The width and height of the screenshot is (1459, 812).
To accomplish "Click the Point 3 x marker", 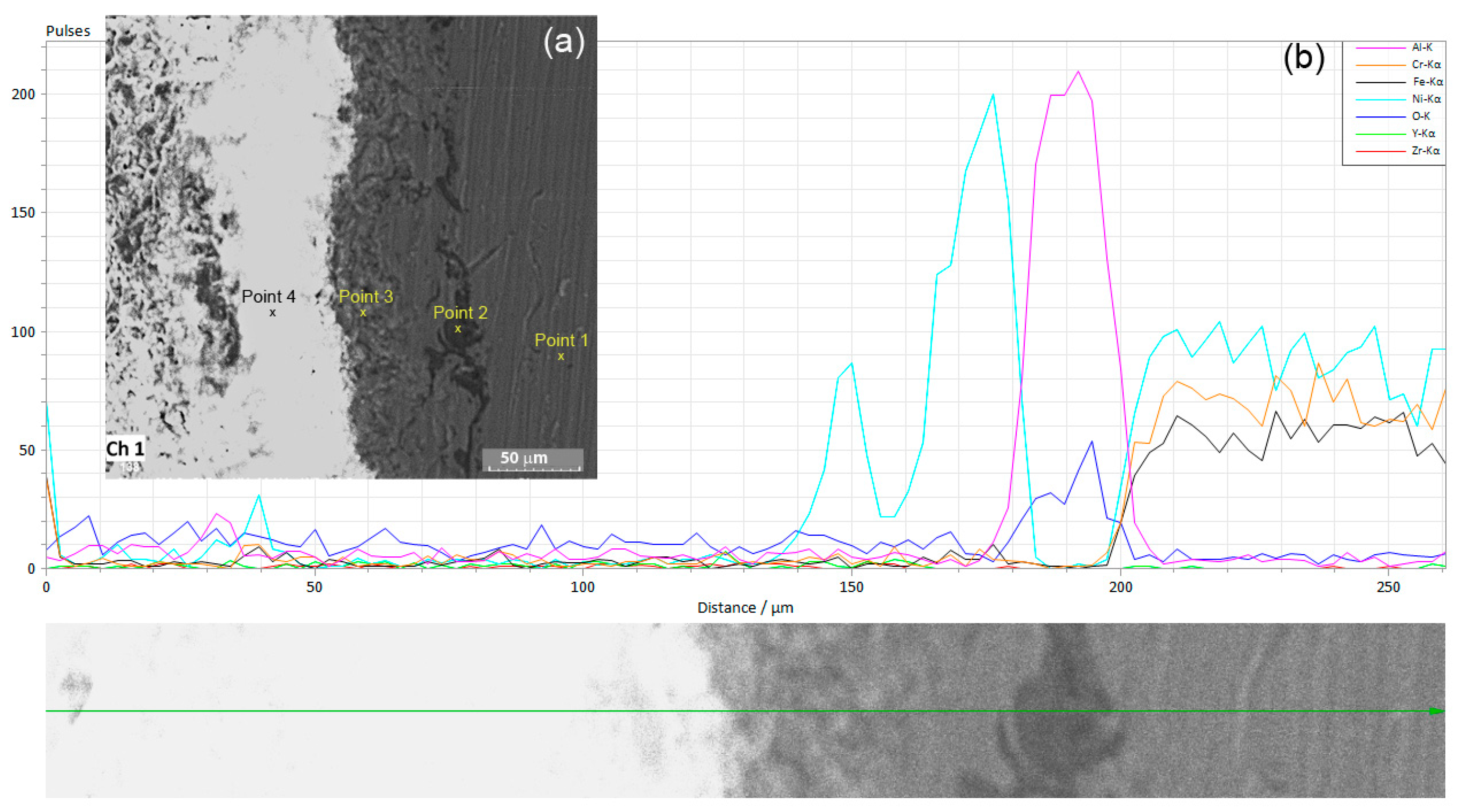I will (x=363, y=313).
